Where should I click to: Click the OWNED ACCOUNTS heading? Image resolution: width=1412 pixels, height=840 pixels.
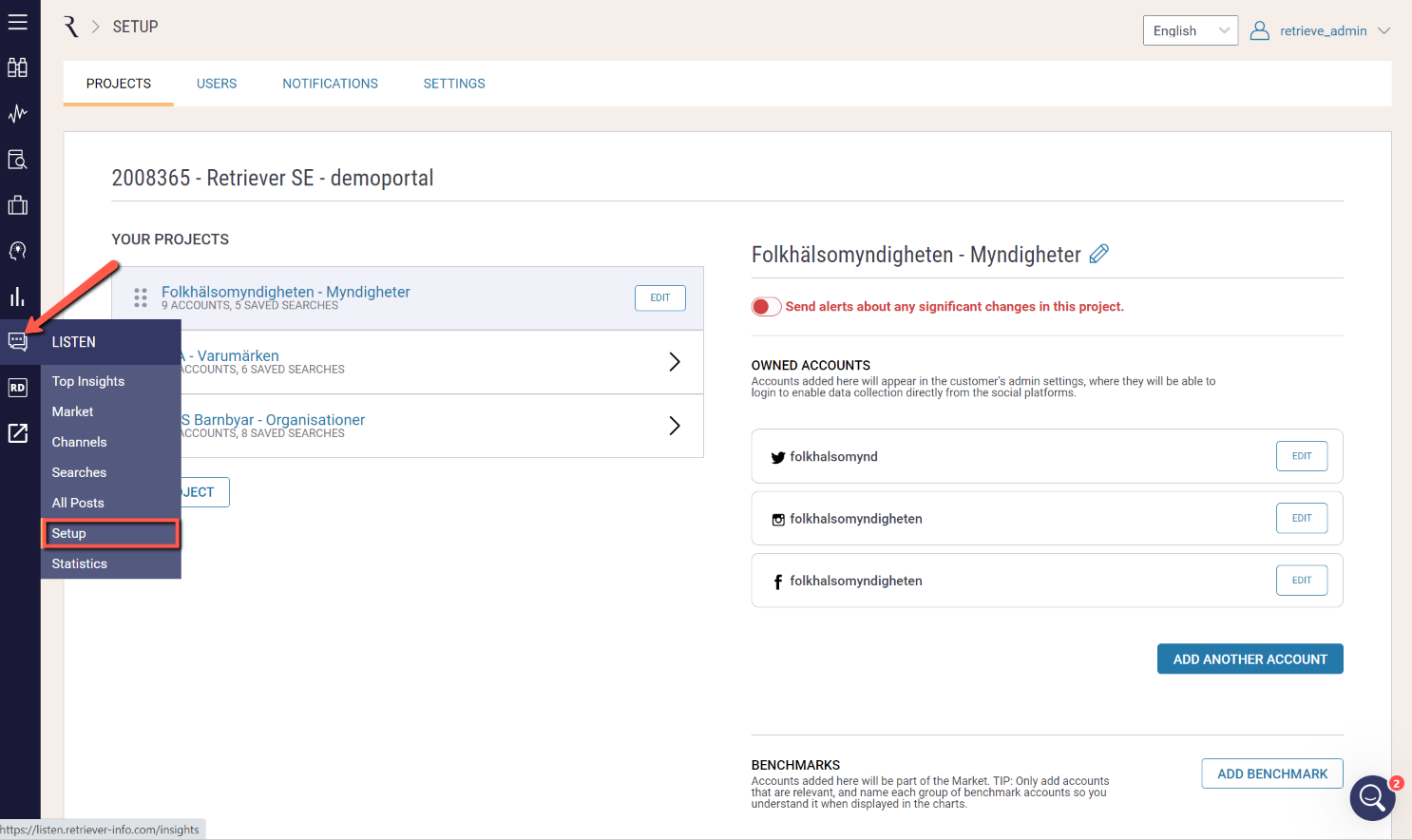811,365
